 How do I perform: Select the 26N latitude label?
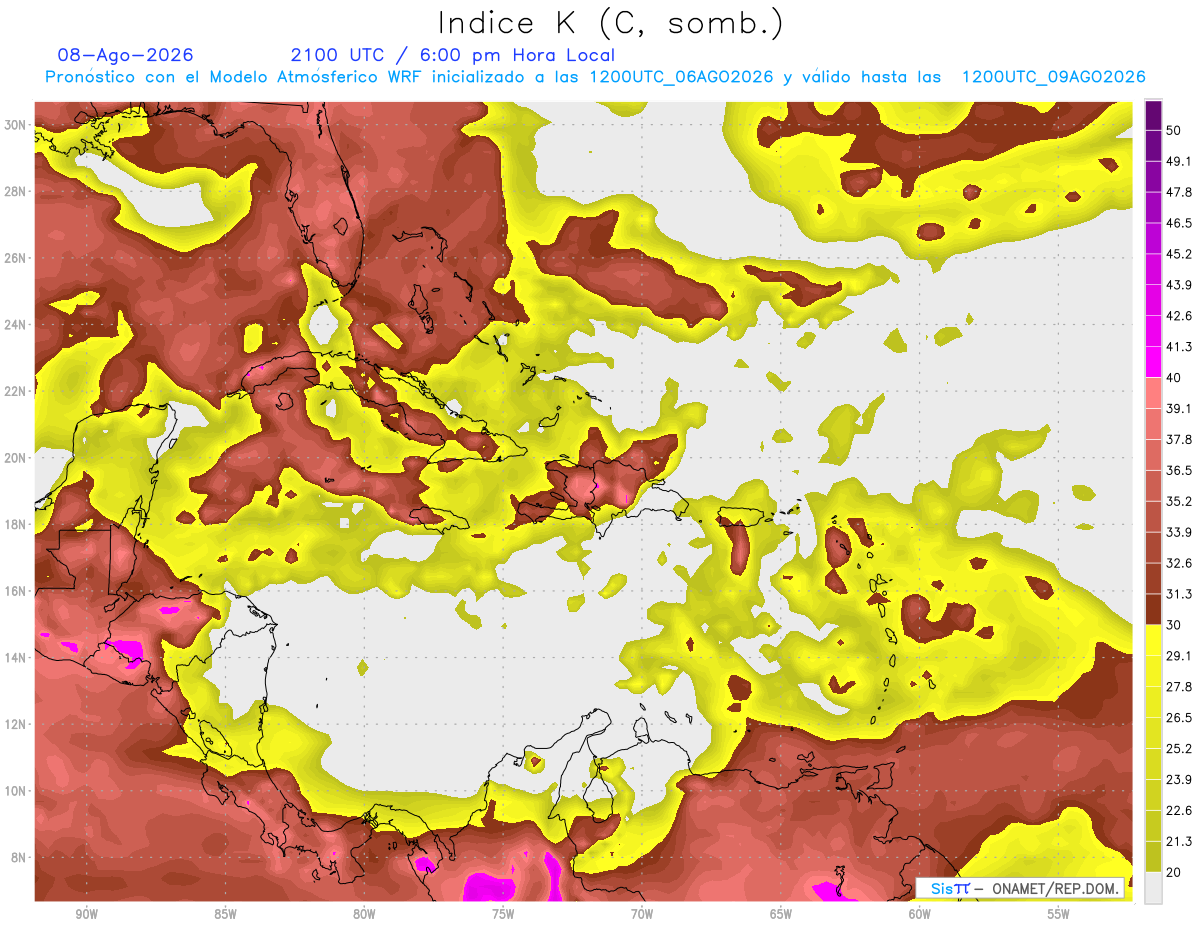pyautogui.click(x=15, y=258)
